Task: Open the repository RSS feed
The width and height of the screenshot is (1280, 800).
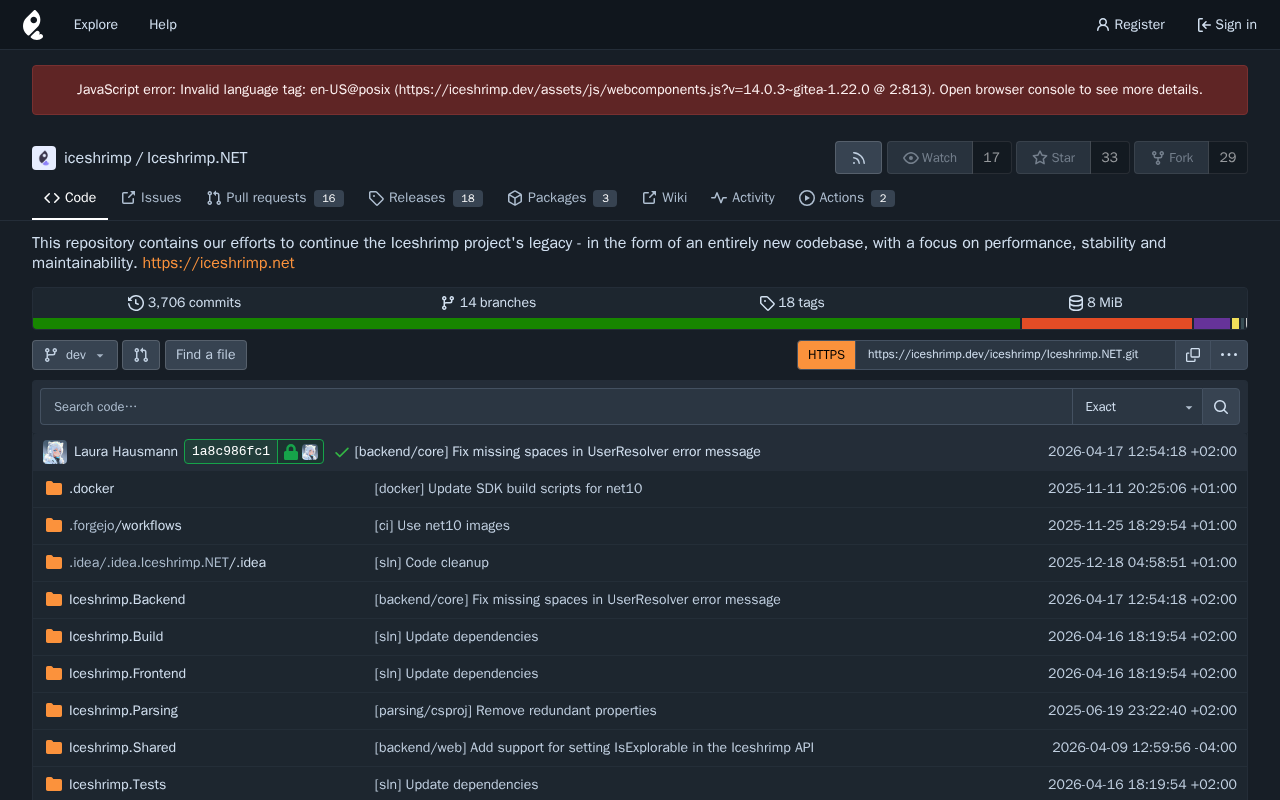Action: (x=858, y=158)
